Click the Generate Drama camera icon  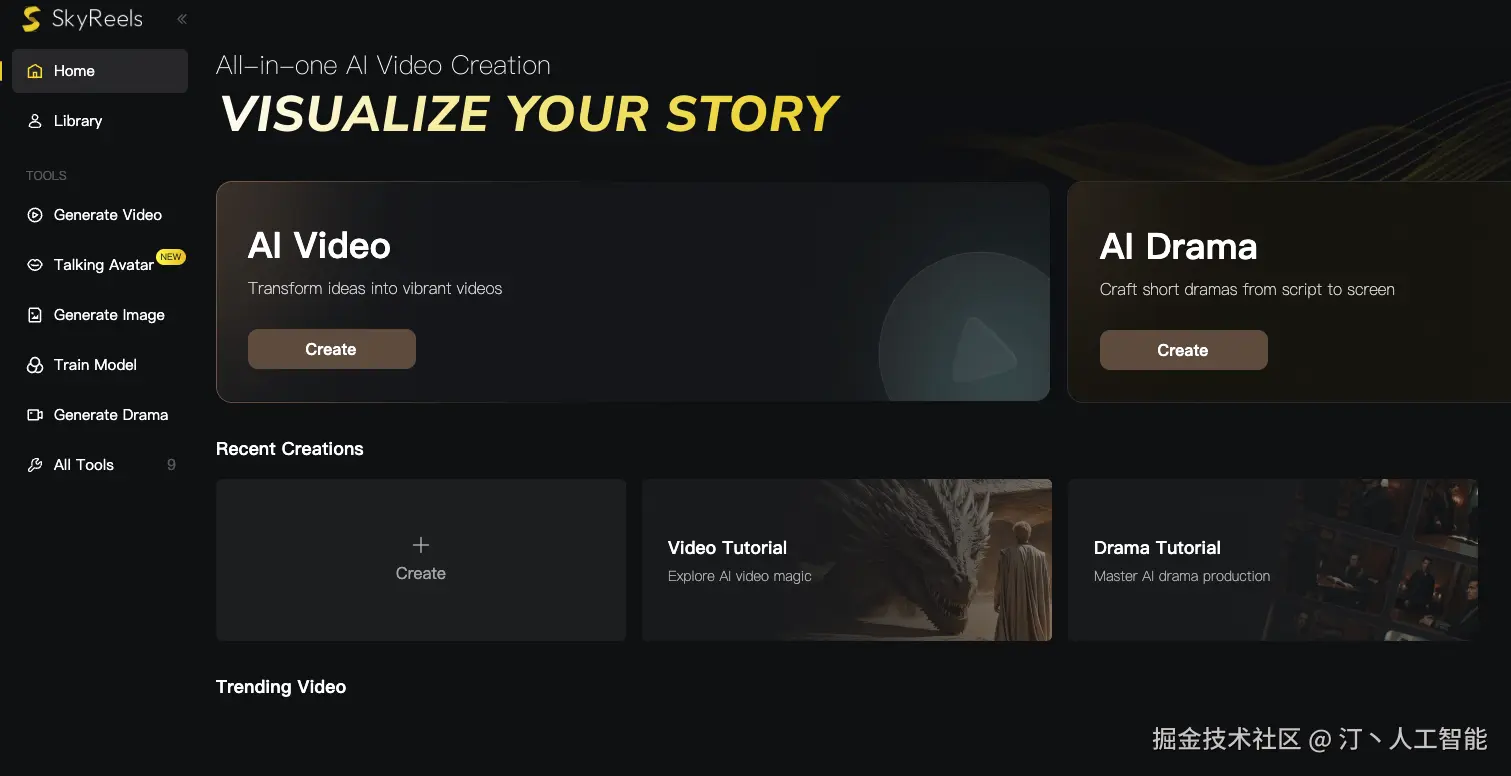[35, 415]
